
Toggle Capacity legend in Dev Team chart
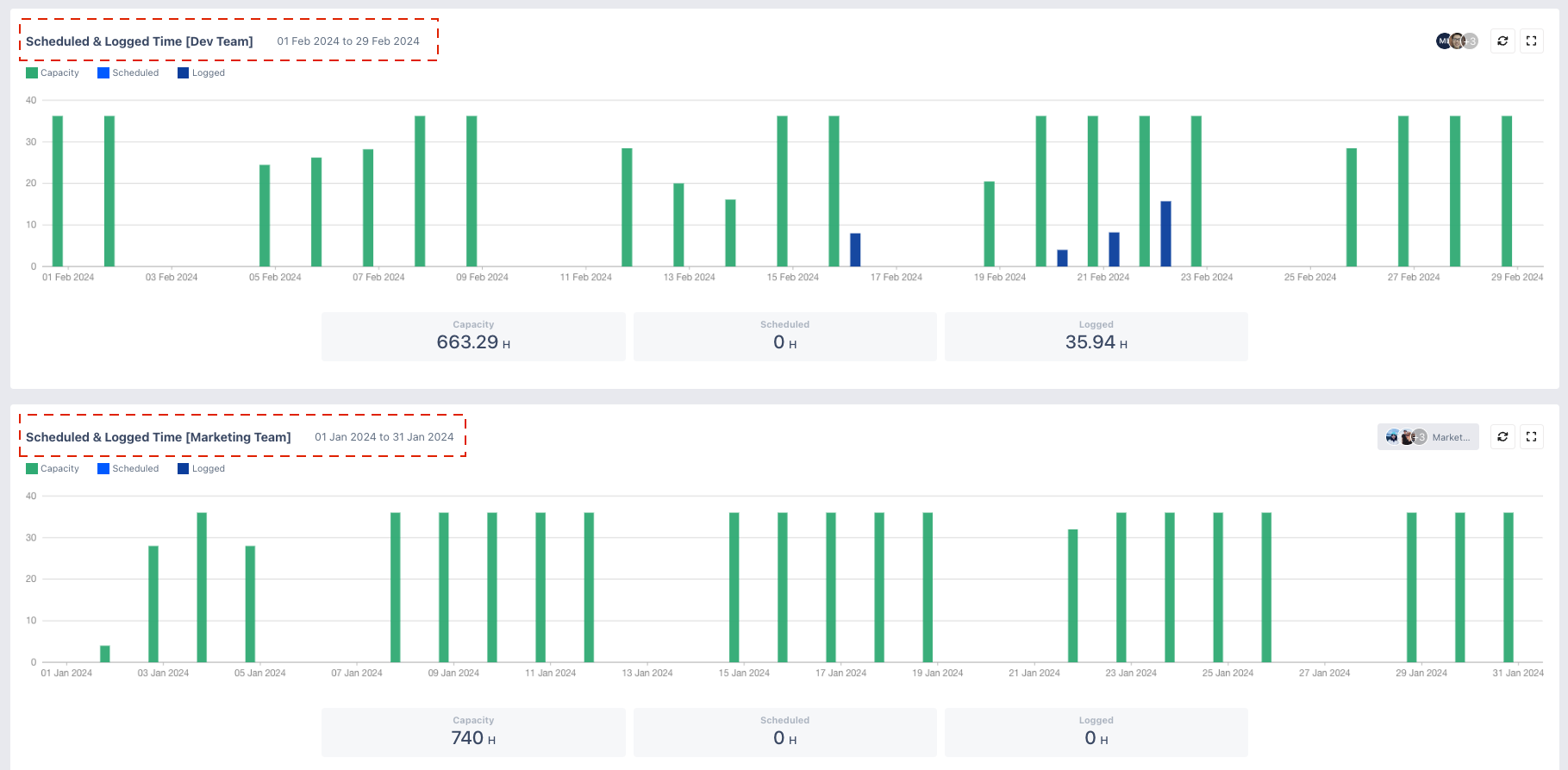[53, 73]
